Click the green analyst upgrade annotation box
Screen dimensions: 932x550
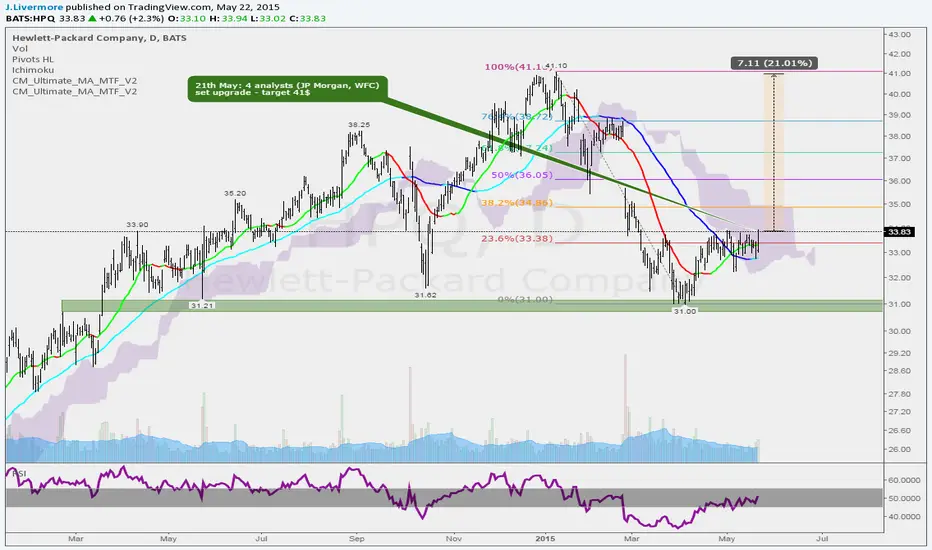tap(288, 89)
